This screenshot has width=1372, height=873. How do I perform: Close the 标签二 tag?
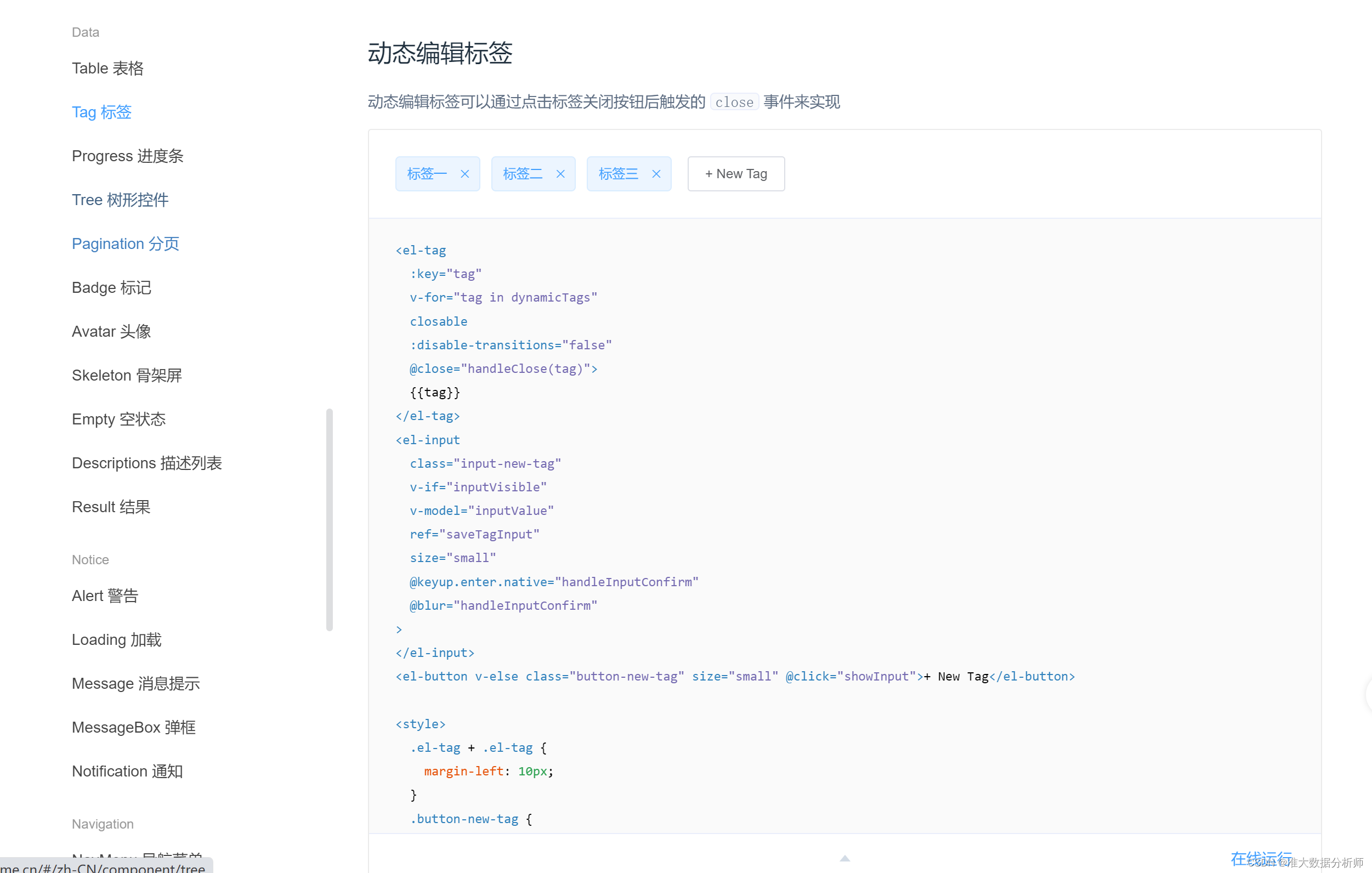click(560, 174)
